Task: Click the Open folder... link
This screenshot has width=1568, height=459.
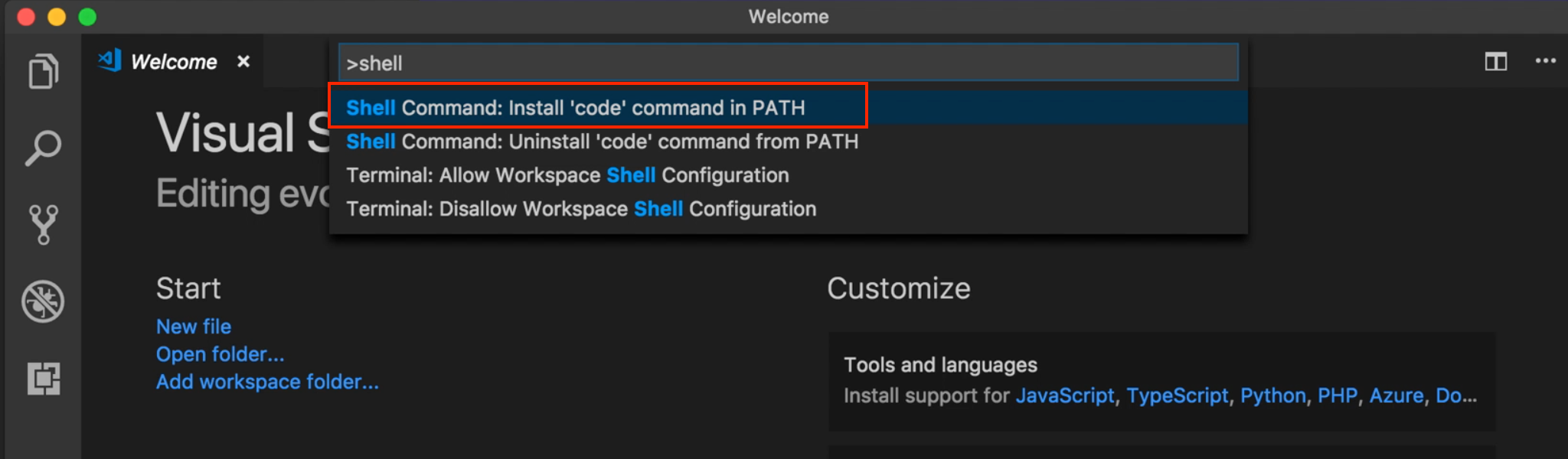Action: (x=220, y=354)
